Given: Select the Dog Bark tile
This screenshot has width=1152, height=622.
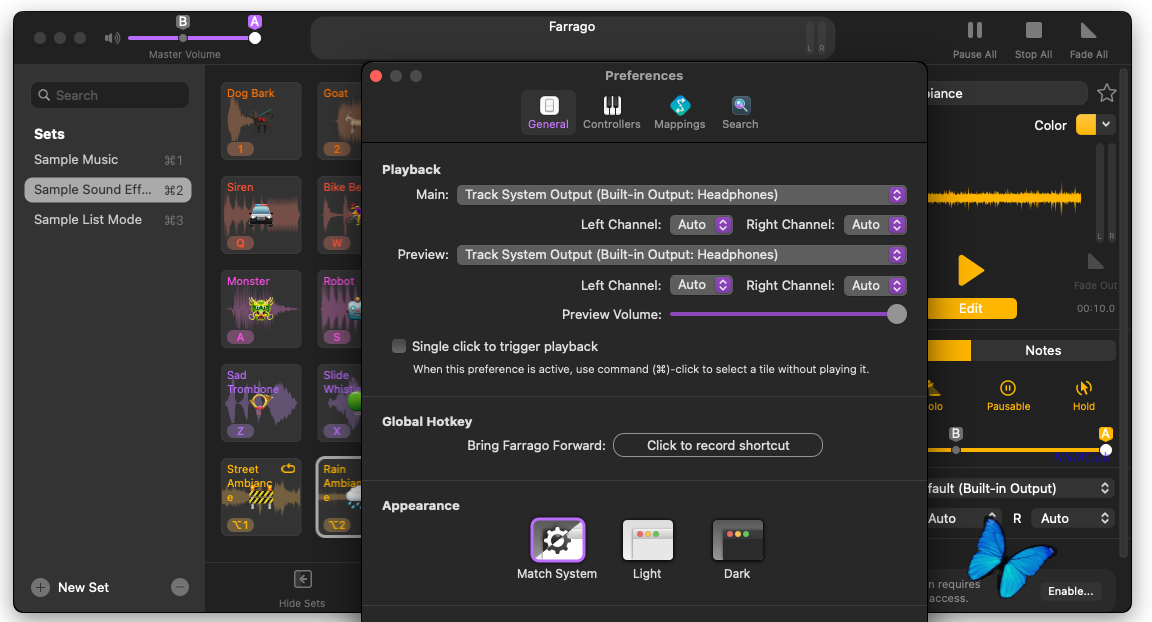Looking at the screenshot, I should [x=261, y=120].
